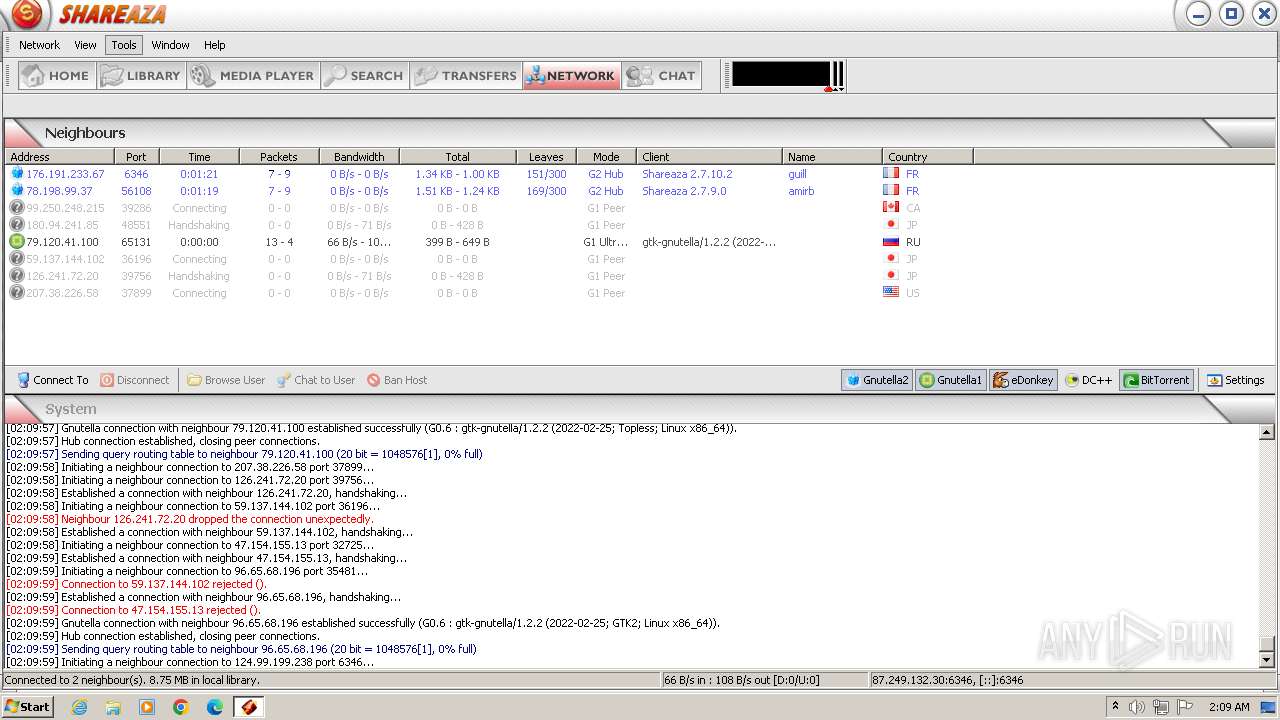Sort by Mode column header
Screen dimensions: 1280x720
pos(606,157)
